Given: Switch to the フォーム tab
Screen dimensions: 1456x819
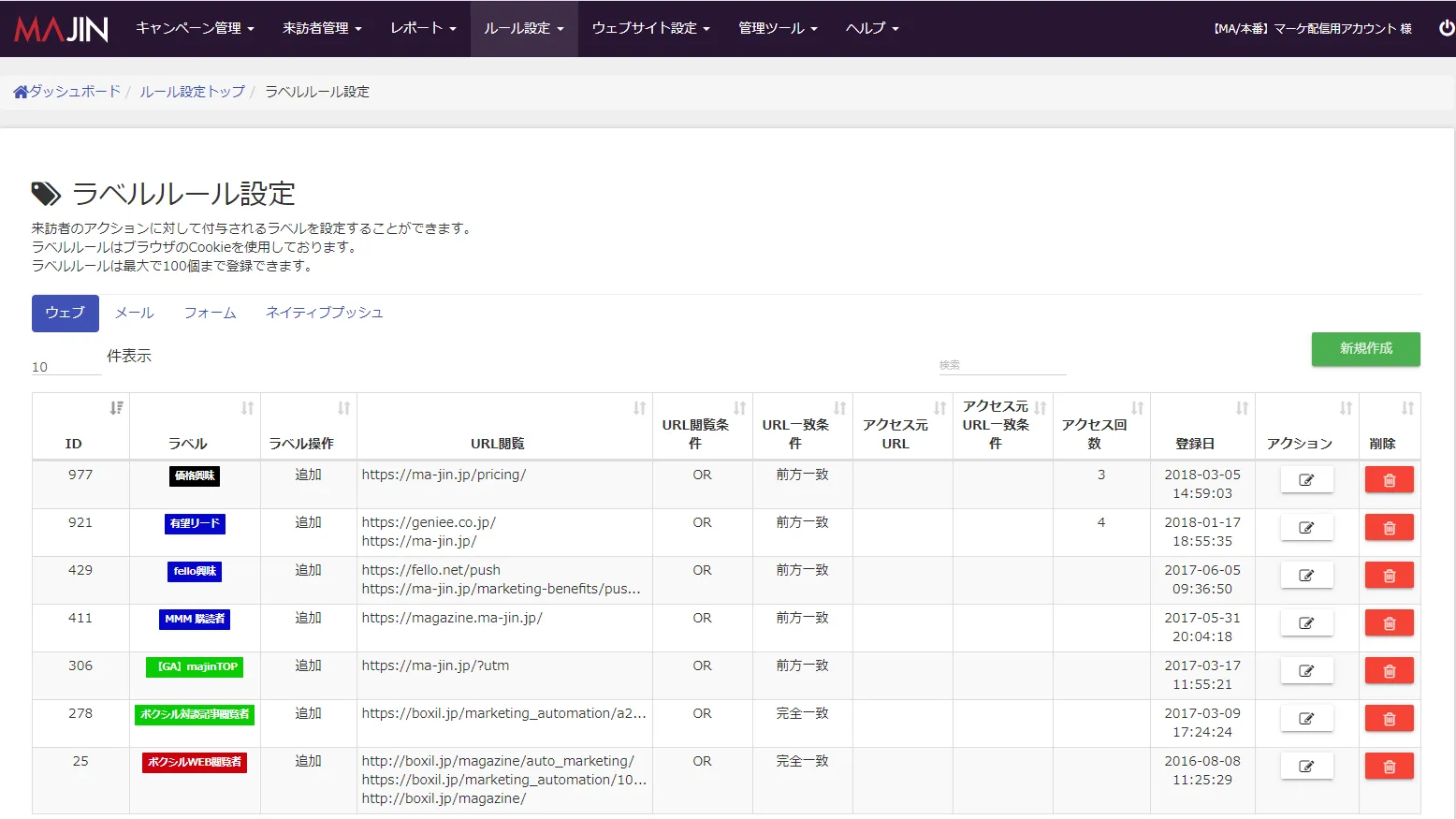Looking at the screenshot, I should [210, 314].
